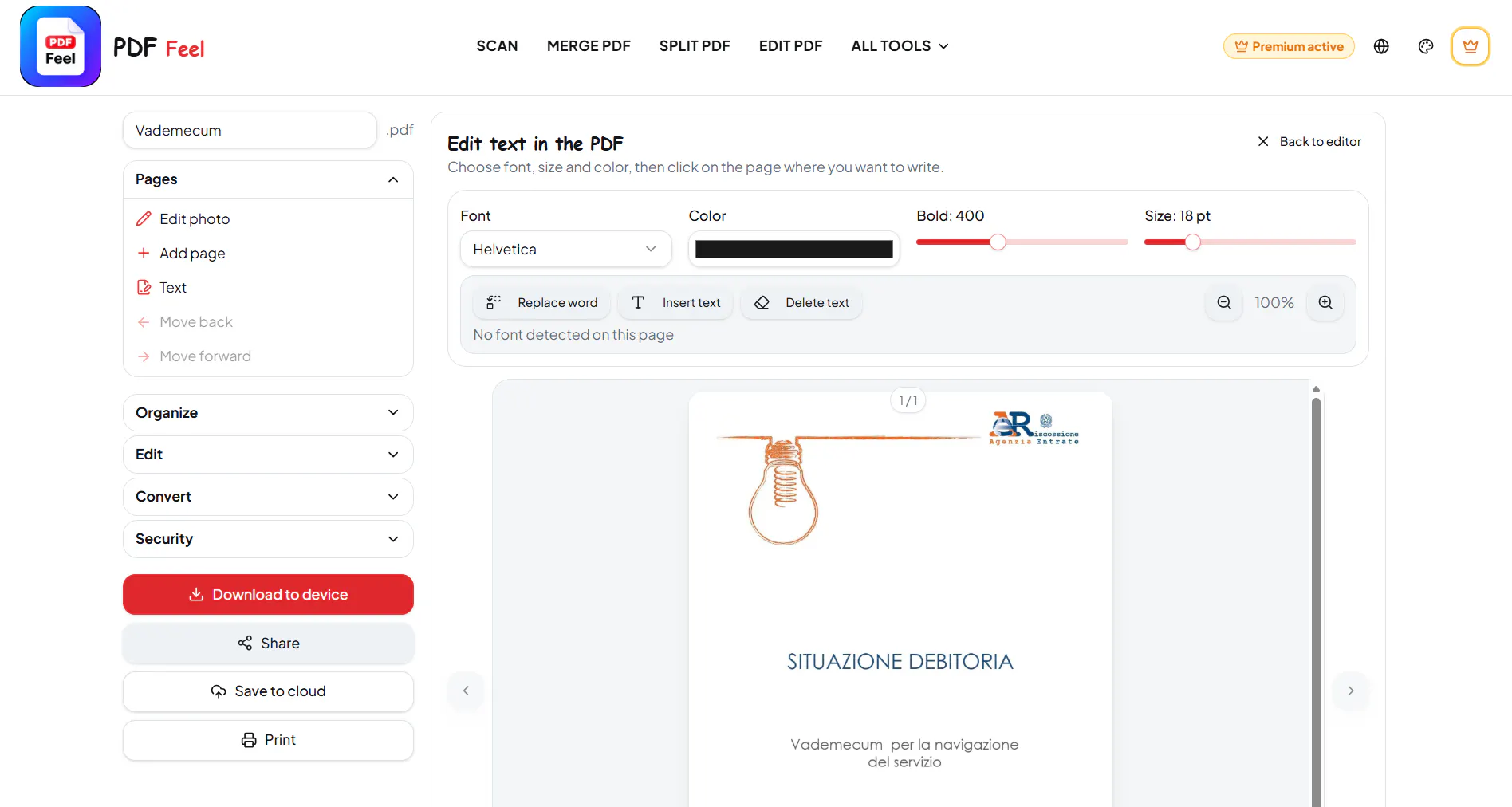Screen dimensions: 1512x807
Task: Go to SCAN in top navigation
Action: coord(497,46)
